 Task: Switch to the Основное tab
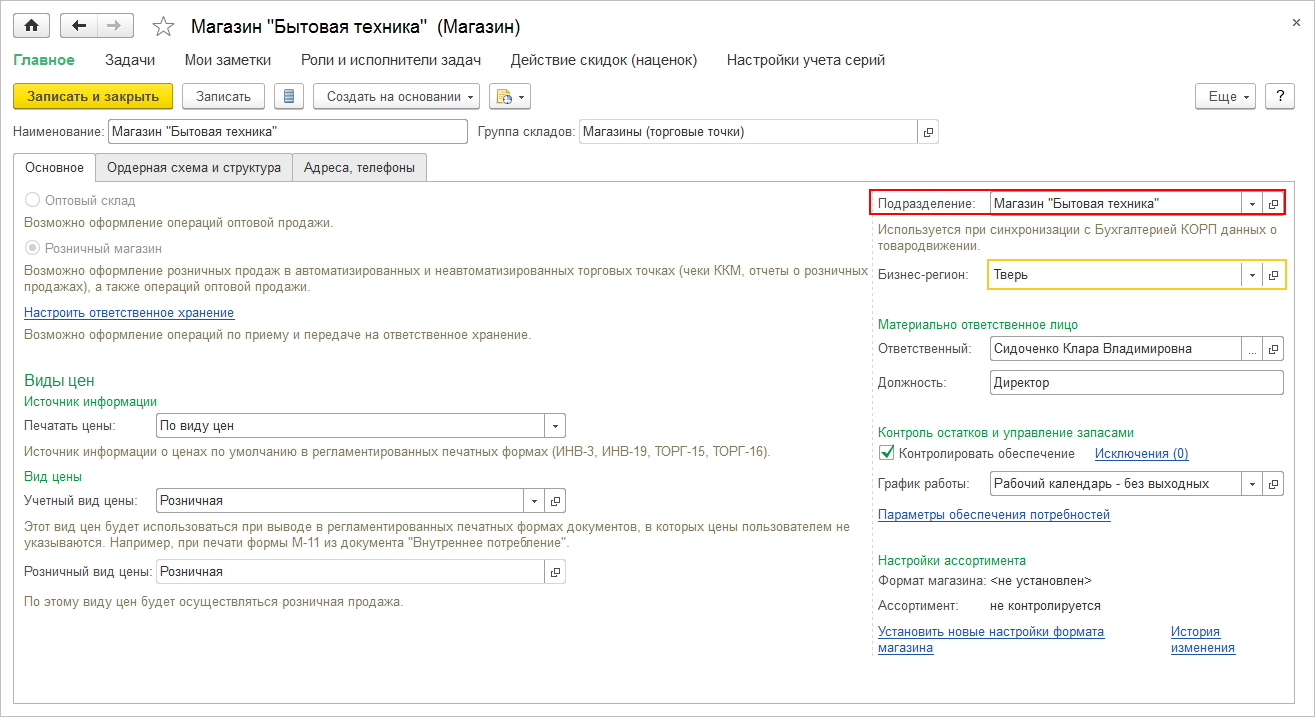coord(55,168)
